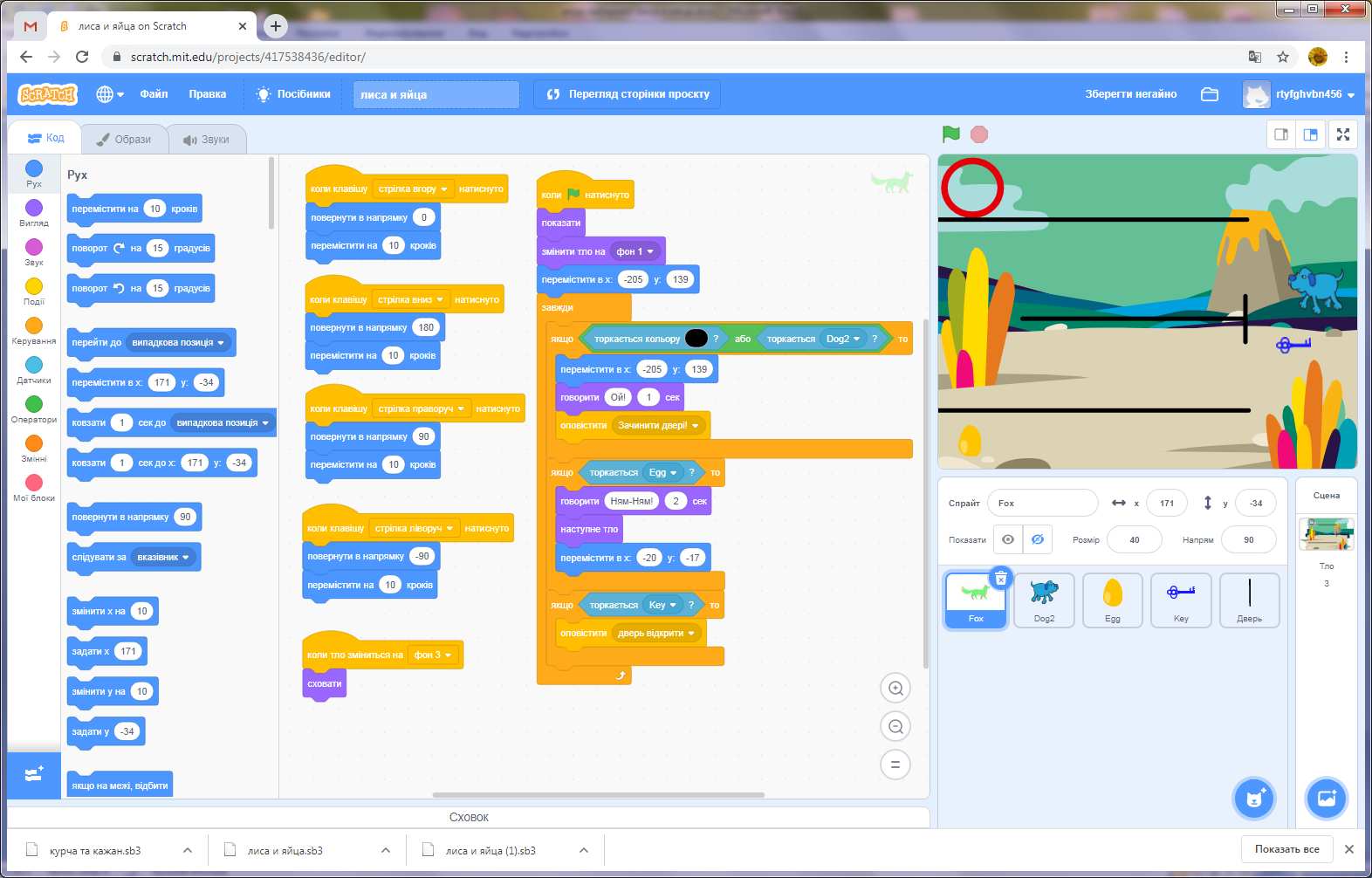Open the account menu rtyfghvbn456
Image resolution: width=1372 pixels, height=878 pixels.
[x=1299, y=94]
